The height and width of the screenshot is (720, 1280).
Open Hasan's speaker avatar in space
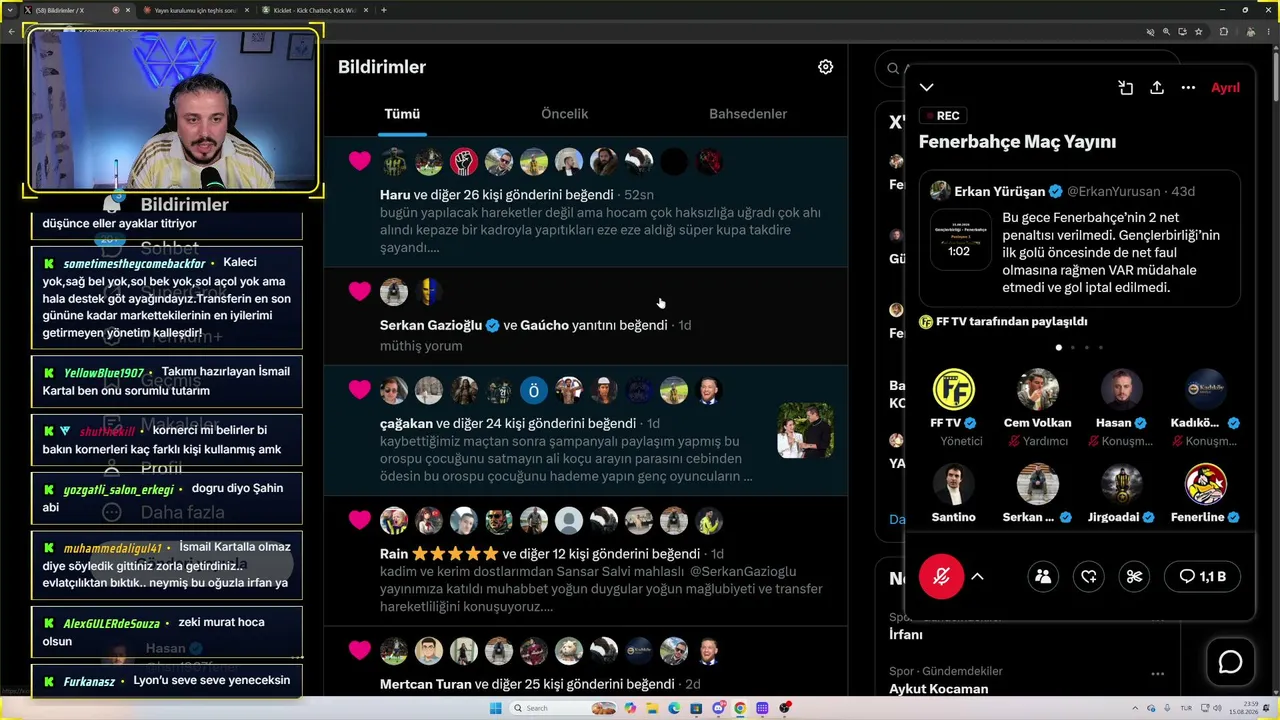1121,390
